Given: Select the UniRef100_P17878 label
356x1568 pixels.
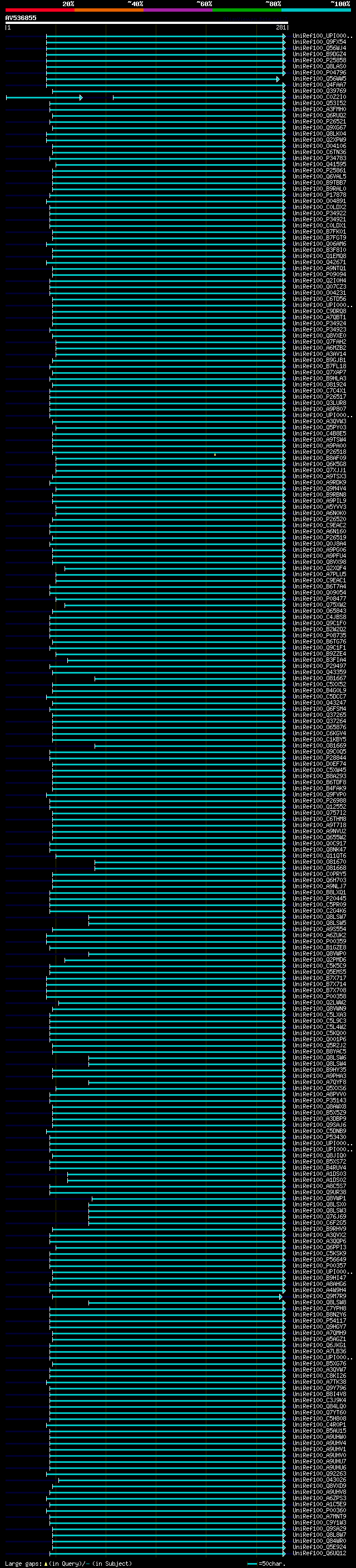Looking at the screenshot, I should tap(319, 195).
